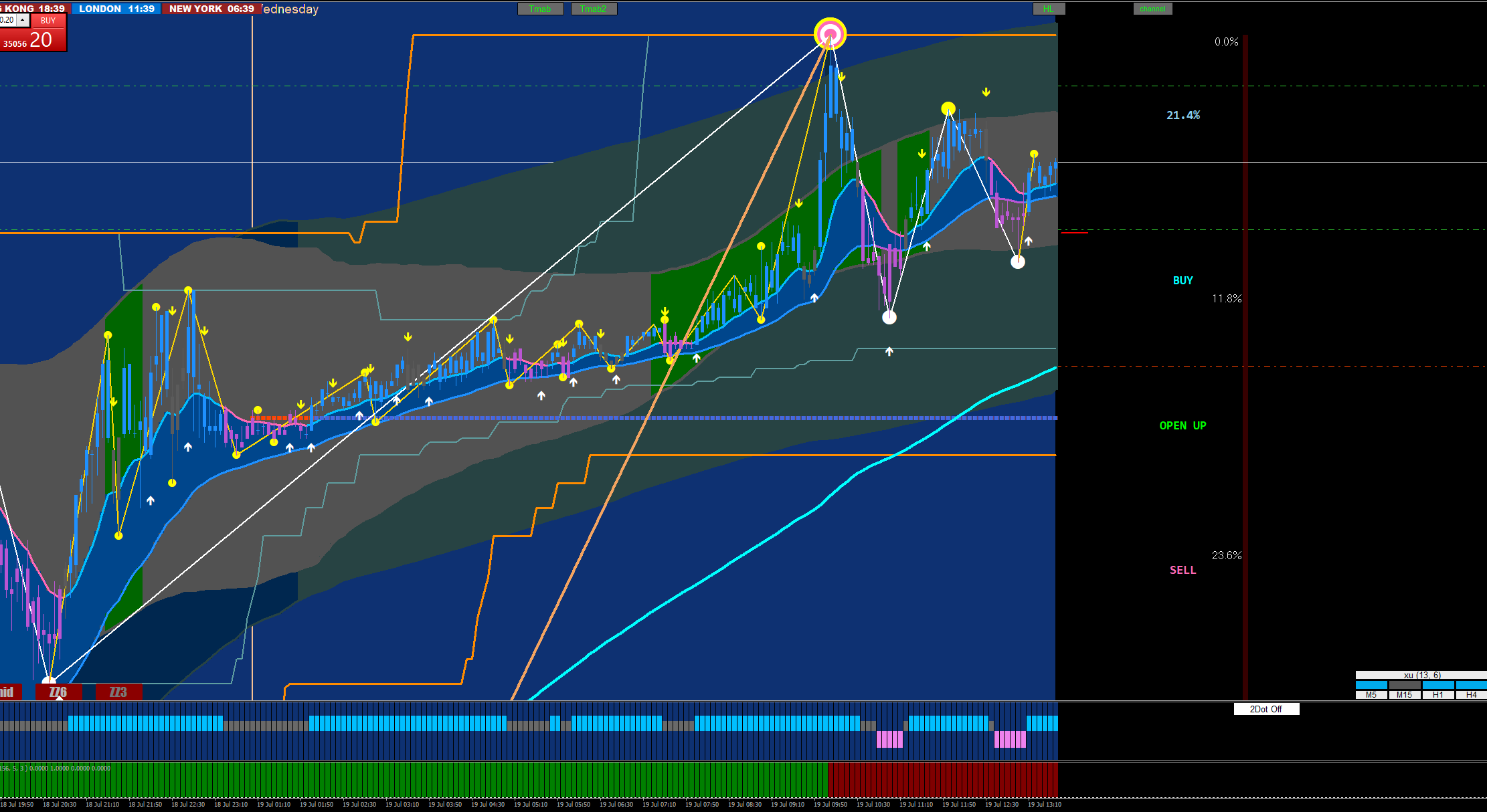Click the London session clock label
Screen dimensions: 1487x812
tap(116, 9)
